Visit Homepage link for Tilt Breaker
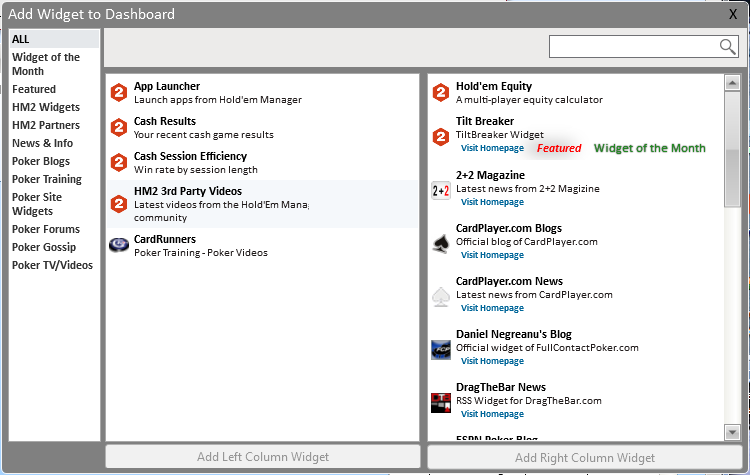 click(492, 148)
